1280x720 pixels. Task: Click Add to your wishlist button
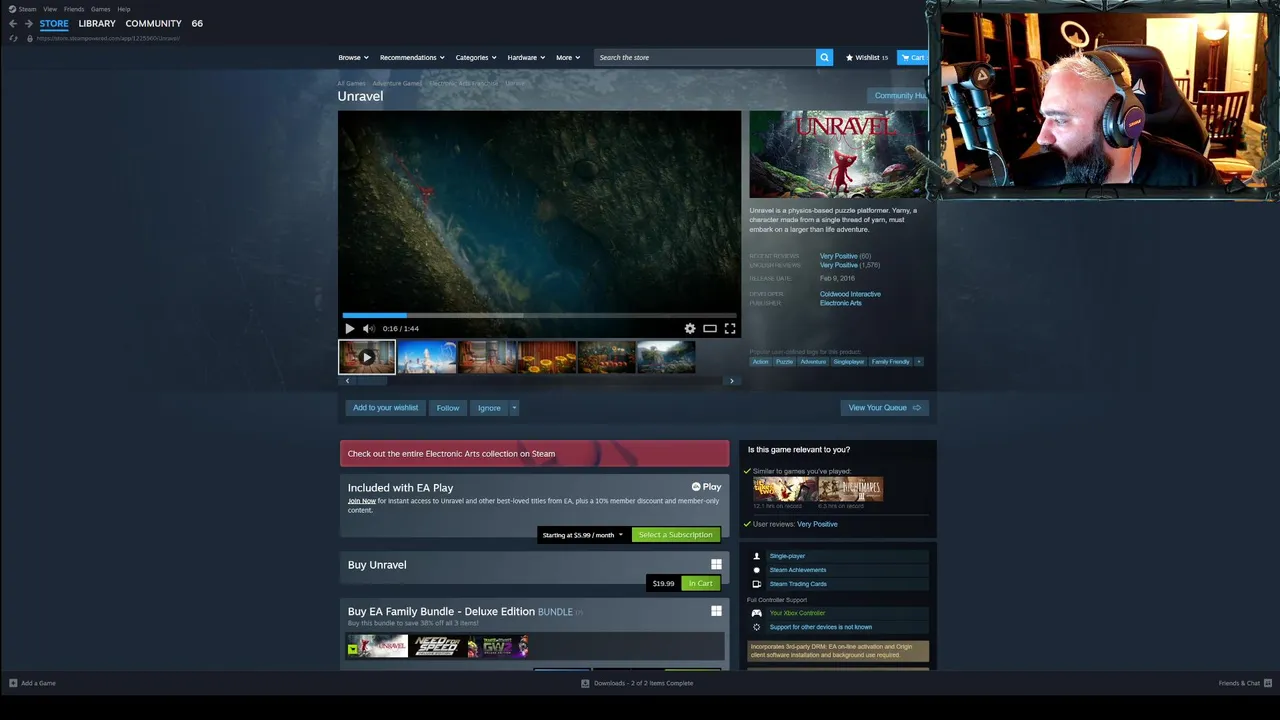point(385,408)
